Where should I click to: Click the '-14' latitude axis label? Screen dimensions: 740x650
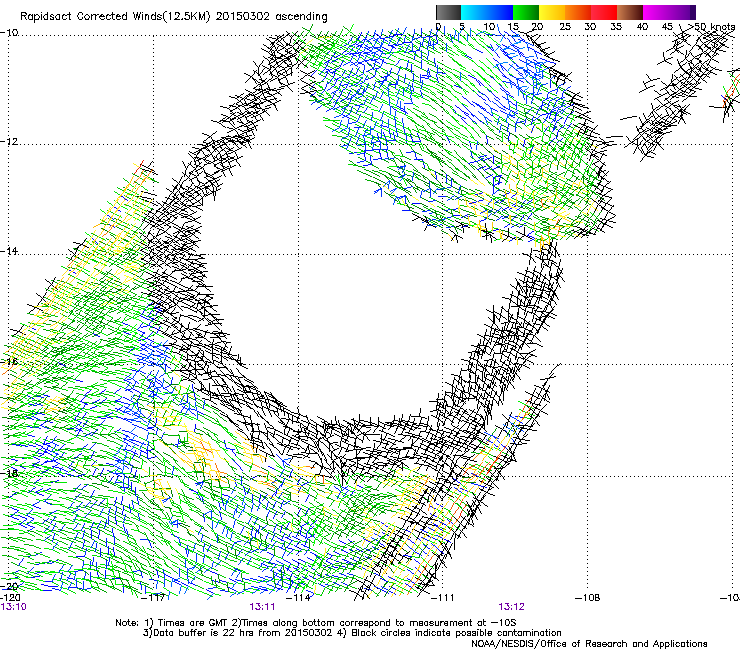tap(9, 251)
